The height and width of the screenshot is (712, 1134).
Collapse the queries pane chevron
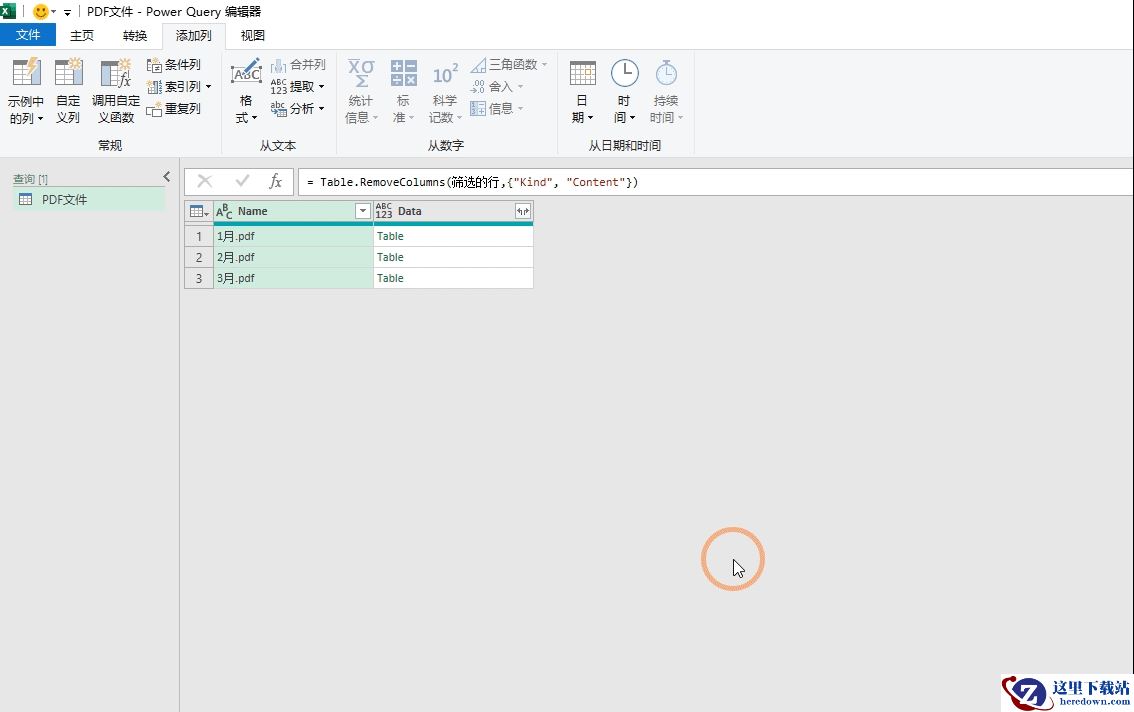pyautogui.click(x=166, y=177)
